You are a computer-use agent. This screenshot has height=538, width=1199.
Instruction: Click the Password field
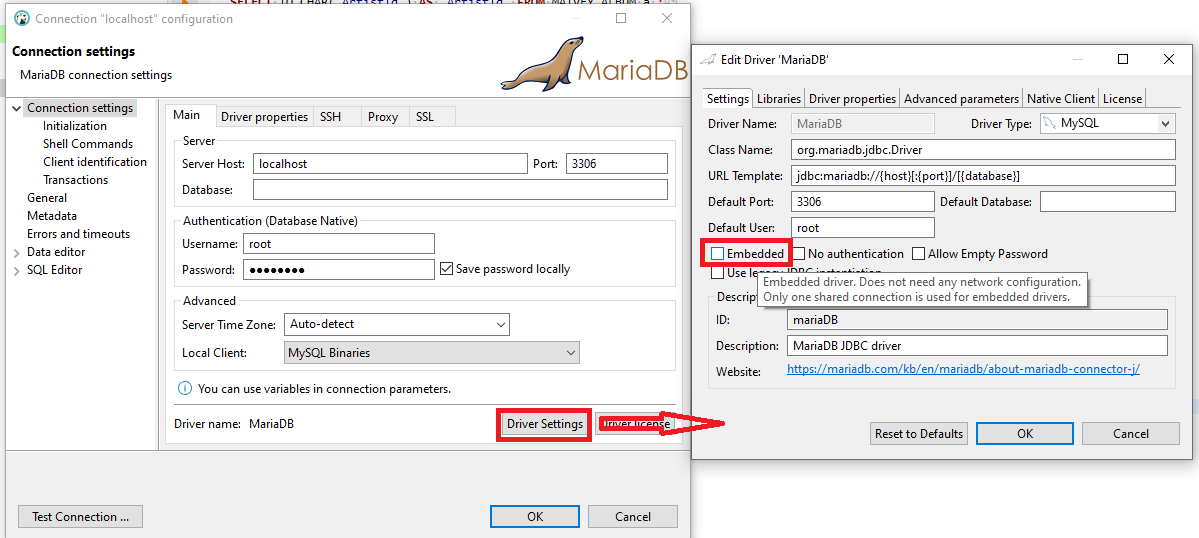click(x=339, y=270)
